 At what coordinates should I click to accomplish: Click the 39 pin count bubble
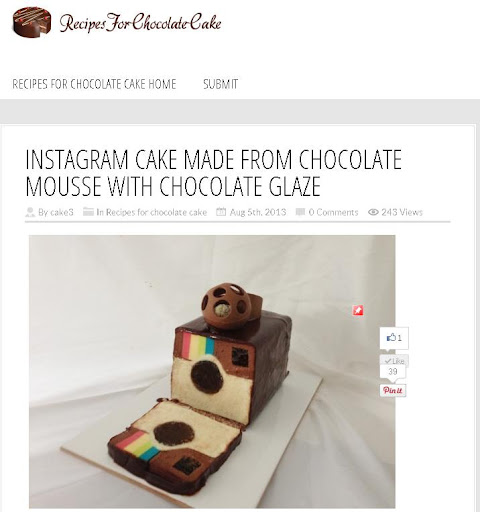click(393, 372)
